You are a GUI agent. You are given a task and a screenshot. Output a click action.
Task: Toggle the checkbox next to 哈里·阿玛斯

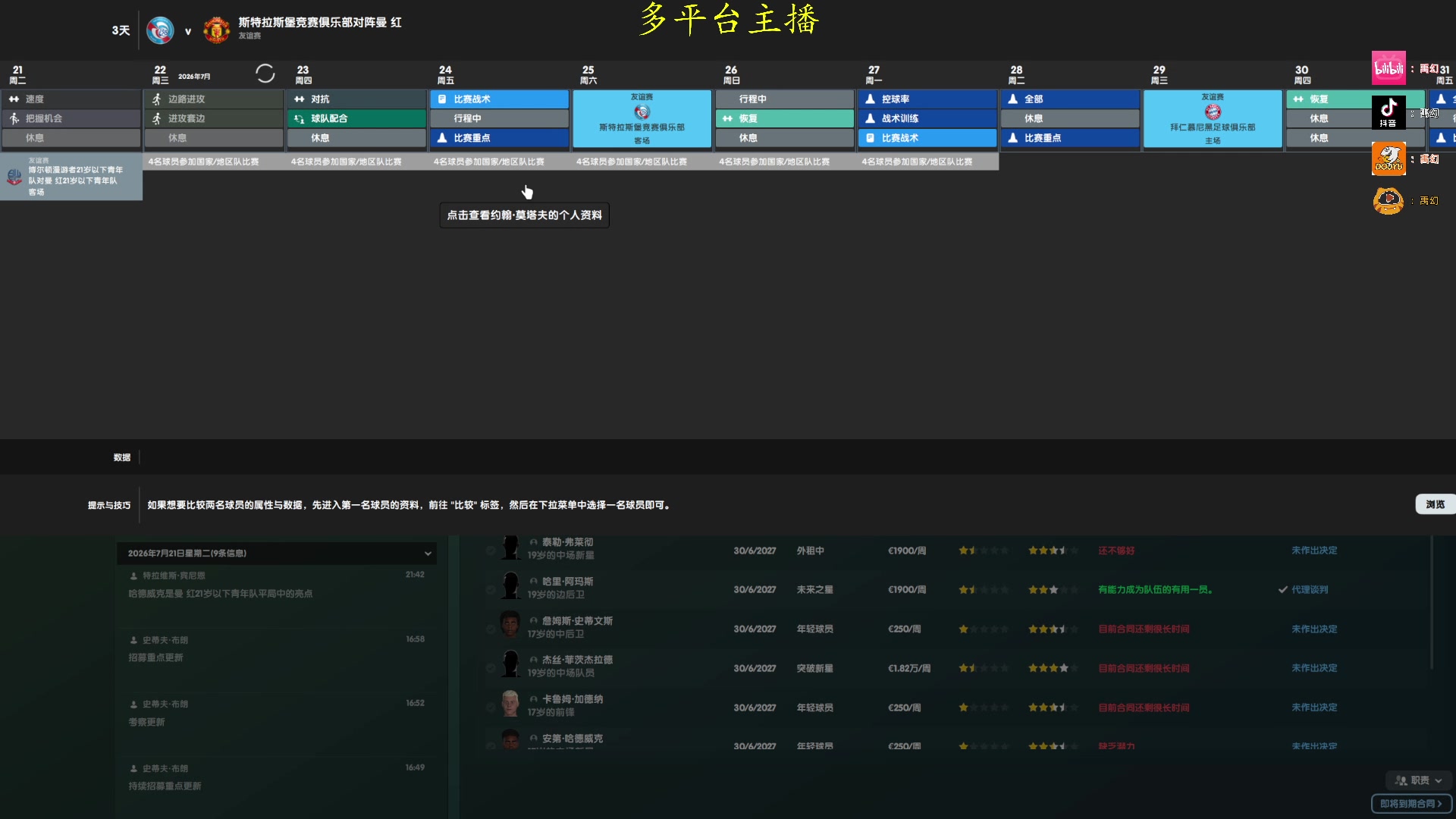tap(491, 589)
